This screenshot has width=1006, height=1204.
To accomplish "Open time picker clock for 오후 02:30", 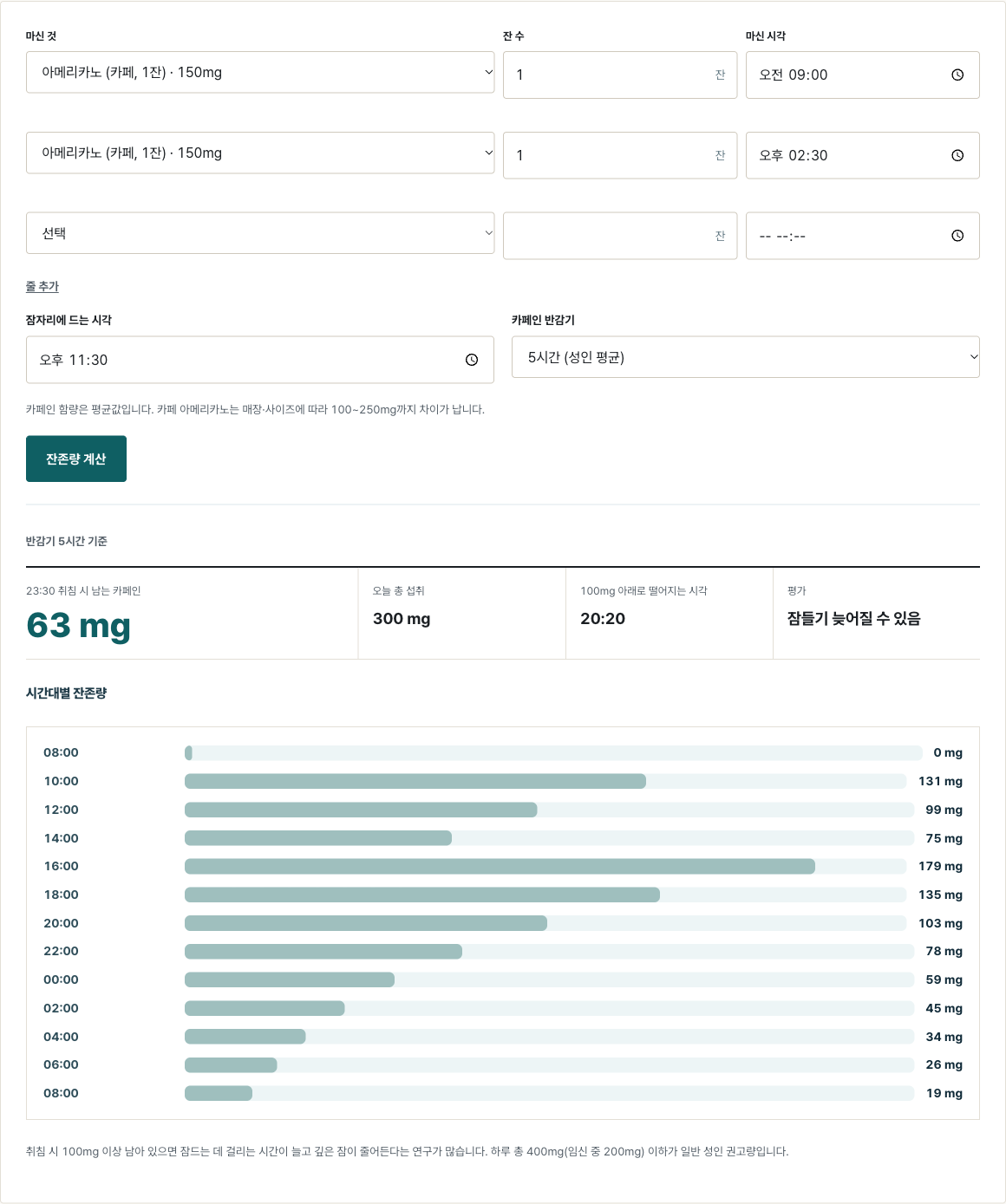I will coord(957,155).
